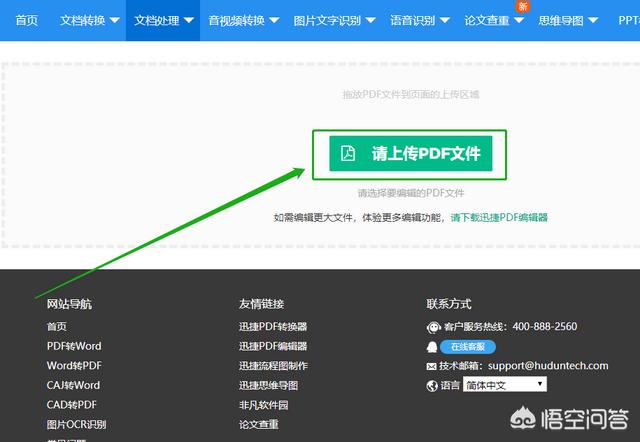The width and height of the screenshot is (640, 442).
Task: Open the 迅捷流程图制作 friendly link
Action: (x=273, y=366)
